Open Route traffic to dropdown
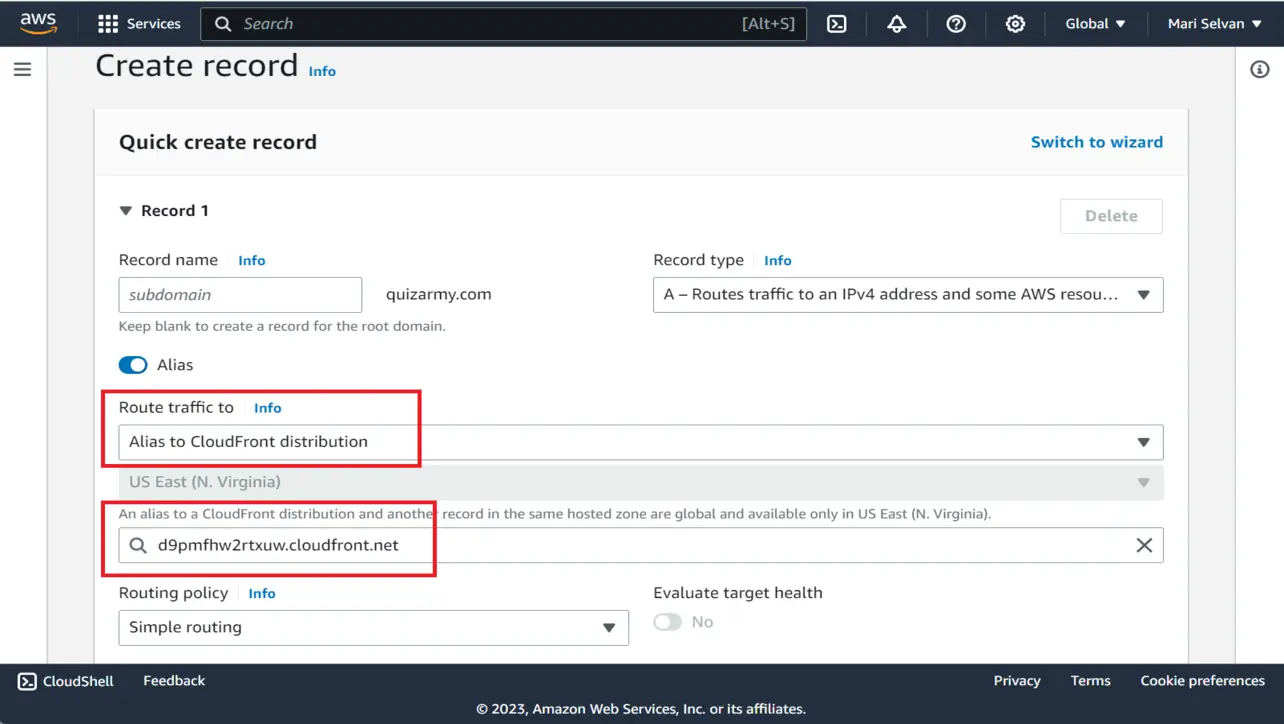The height and width of the screenshot is (724, 1284). [x=641, y=442]
